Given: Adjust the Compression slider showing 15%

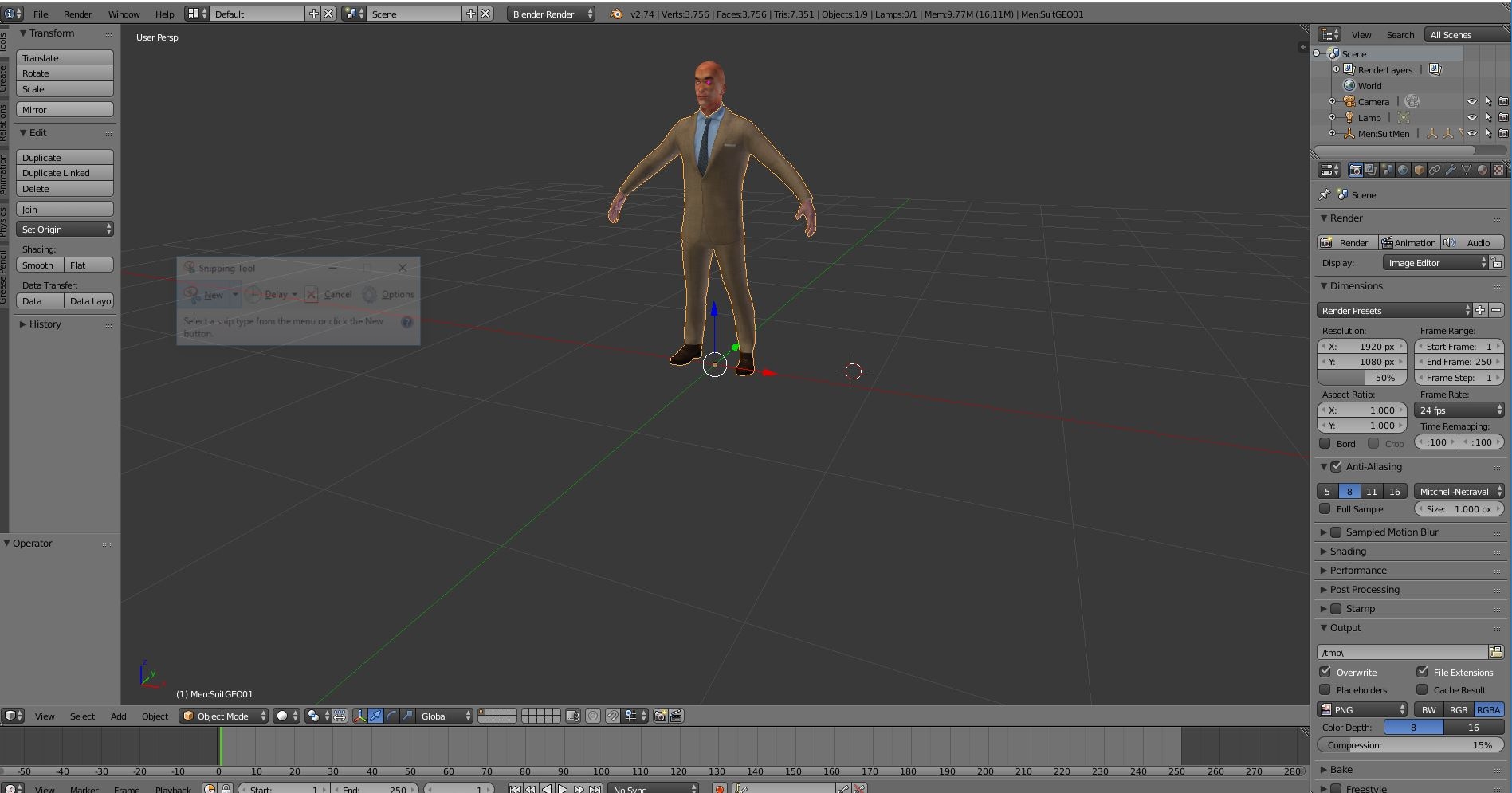Looking at the screenshot, I should pyautogui.click(x=1409, y=744).
